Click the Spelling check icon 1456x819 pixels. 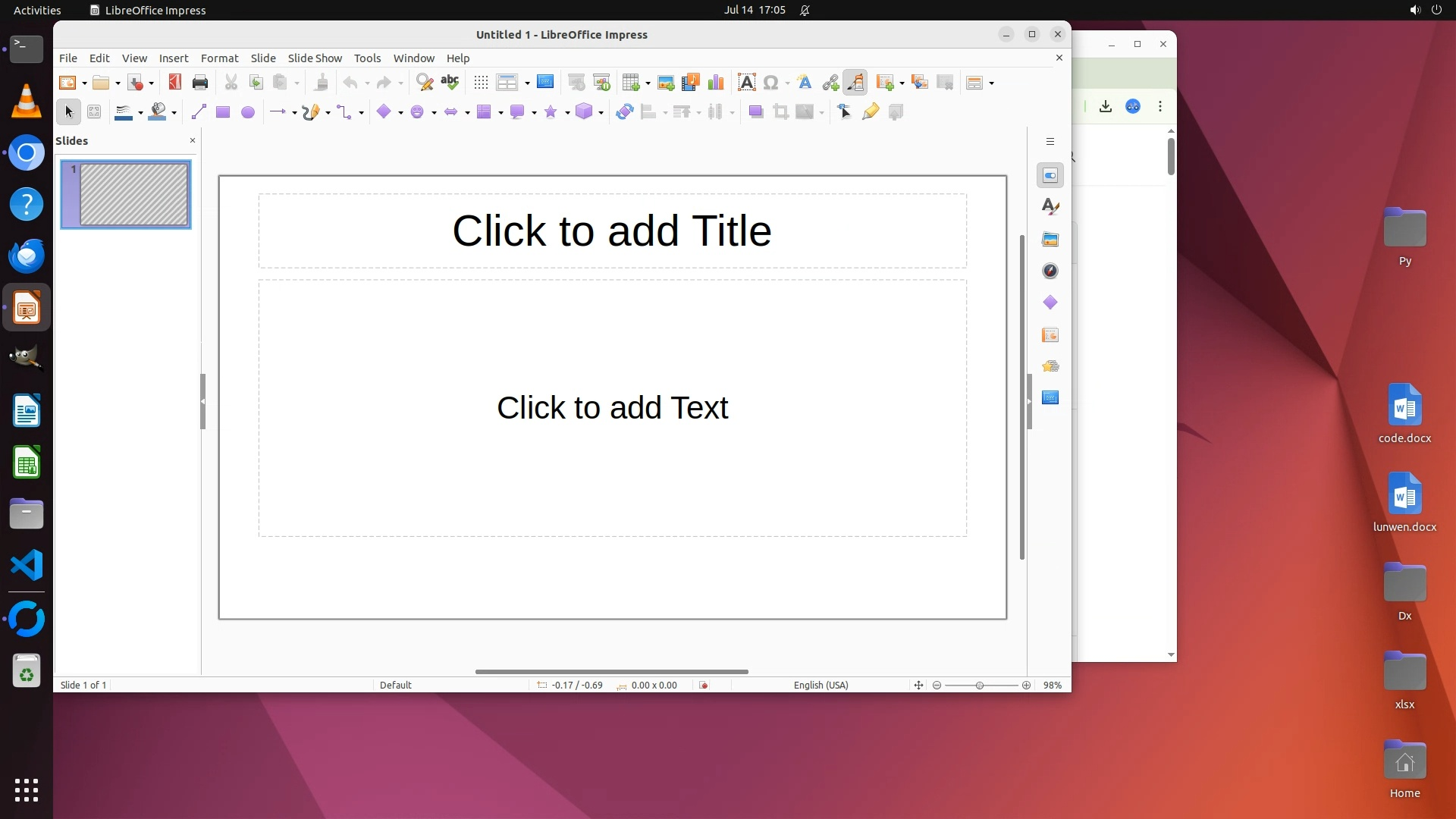click(450, 83)
